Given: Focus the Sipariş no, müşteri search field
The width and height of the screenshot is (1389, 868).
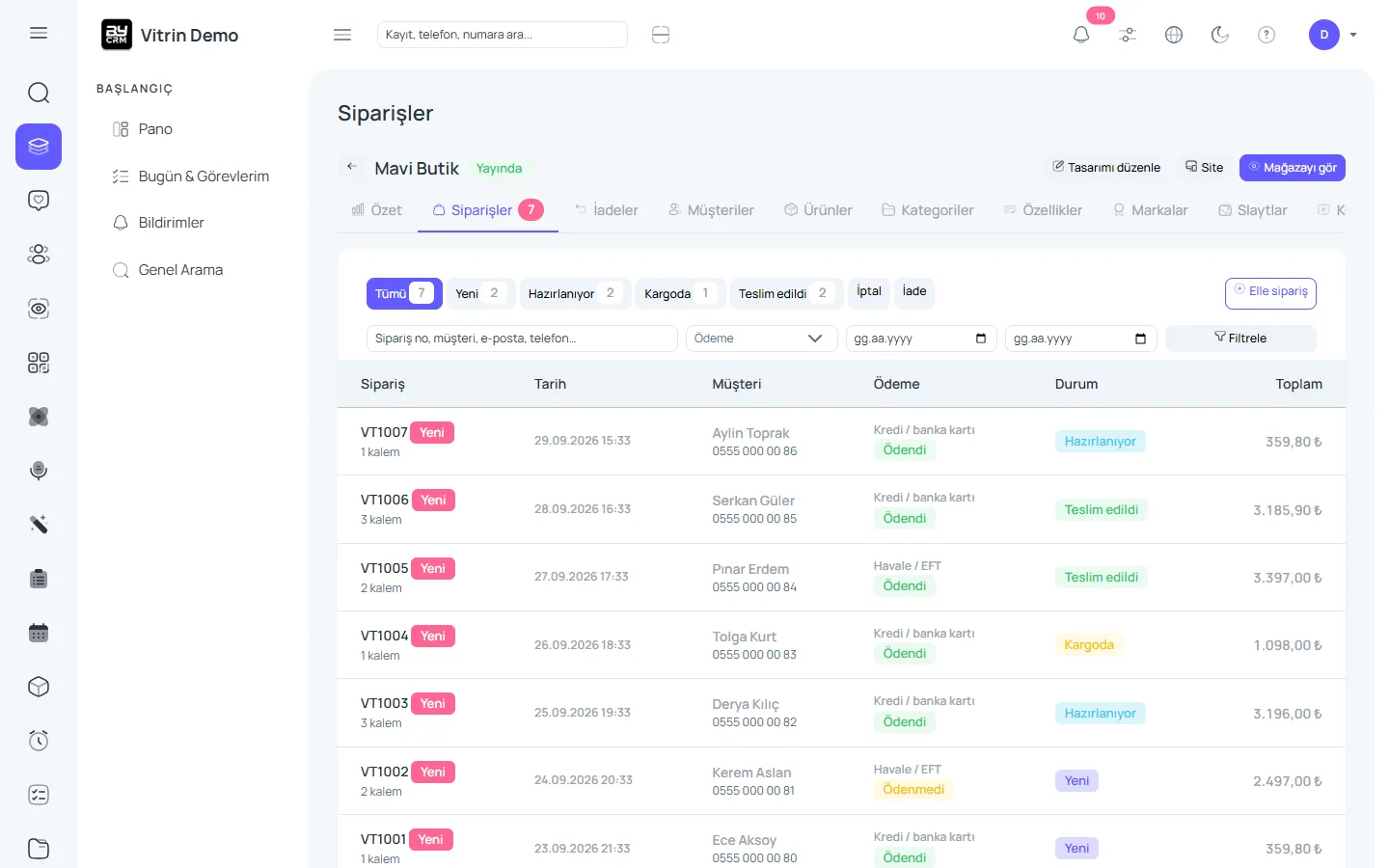Looking at the screenshot, I should coord(522,339).
